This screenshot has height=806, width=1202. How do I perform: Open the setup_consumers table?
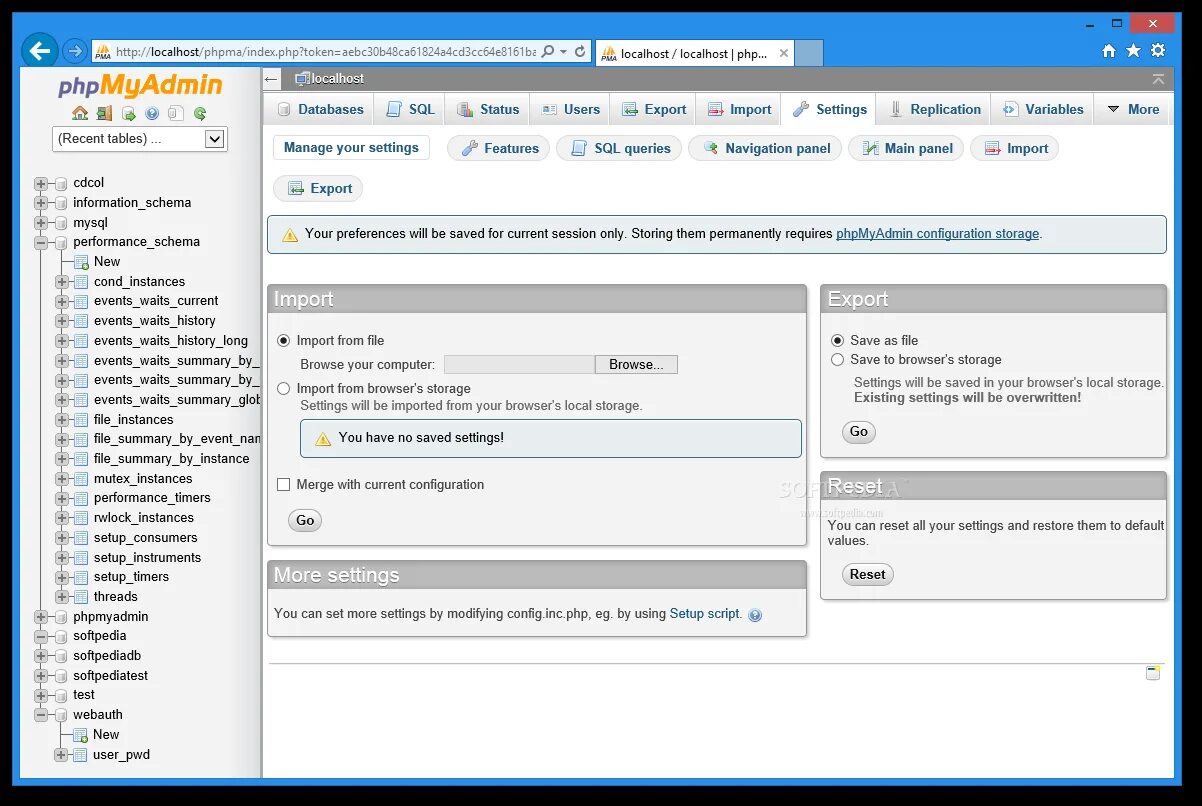[146, 538]
